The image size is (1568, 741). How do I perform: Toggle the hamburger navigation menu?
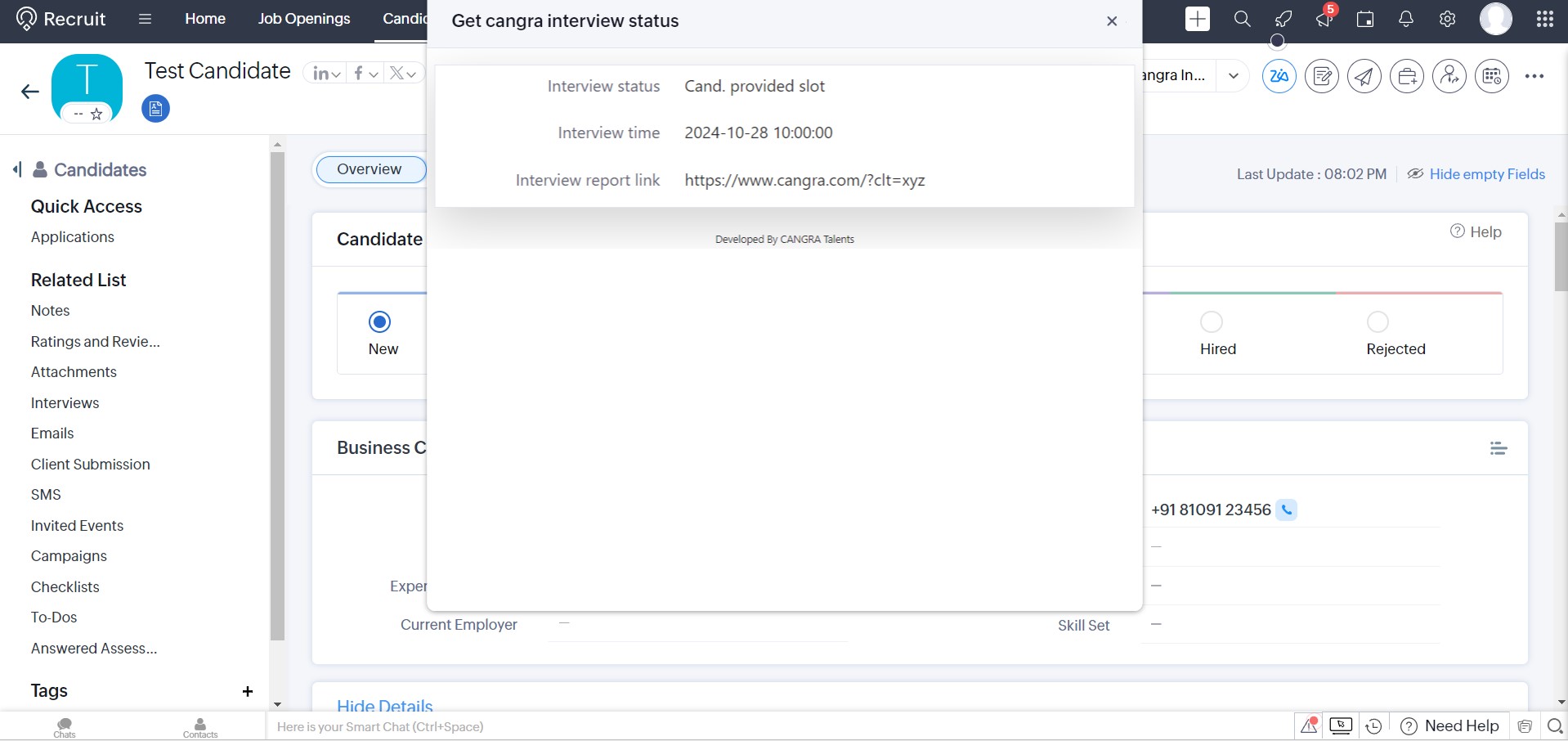(x=145, y=19)
